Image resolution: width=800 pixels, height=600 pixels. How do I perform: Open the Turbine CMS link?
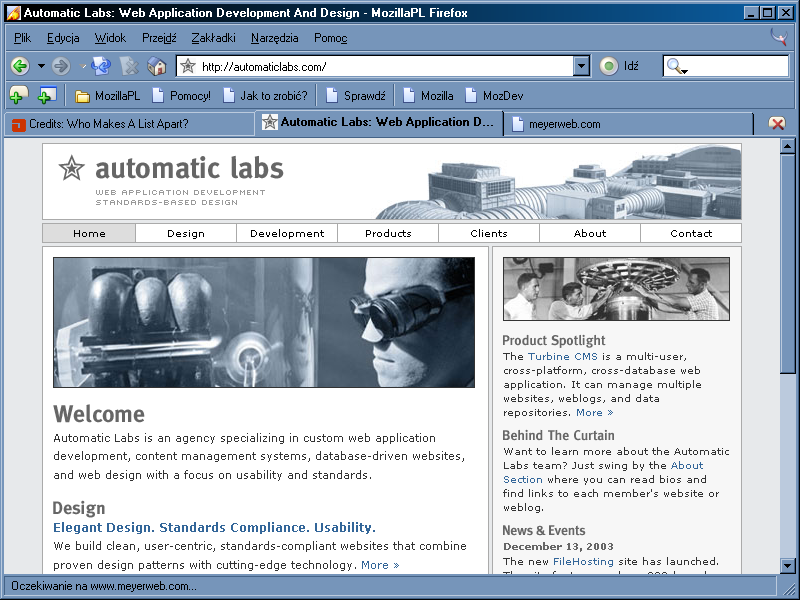pos(562,356)
